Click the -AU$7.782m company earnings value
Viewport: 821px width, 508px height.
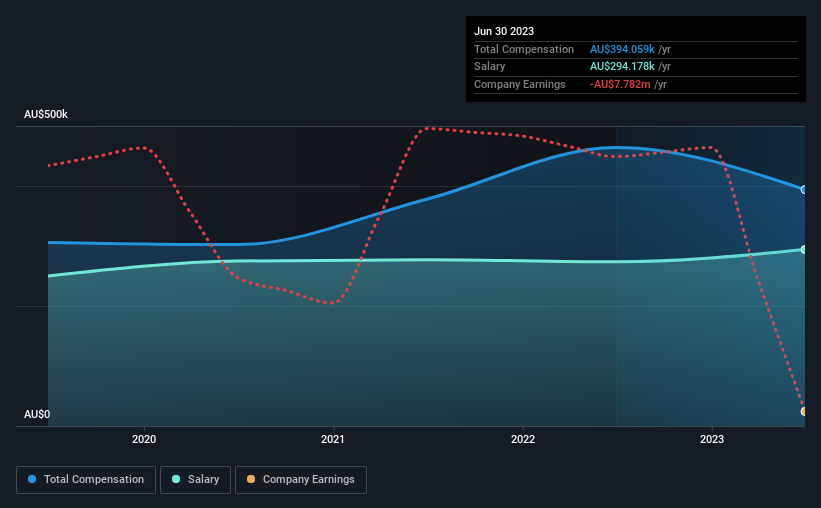click(x=620, y=84)
